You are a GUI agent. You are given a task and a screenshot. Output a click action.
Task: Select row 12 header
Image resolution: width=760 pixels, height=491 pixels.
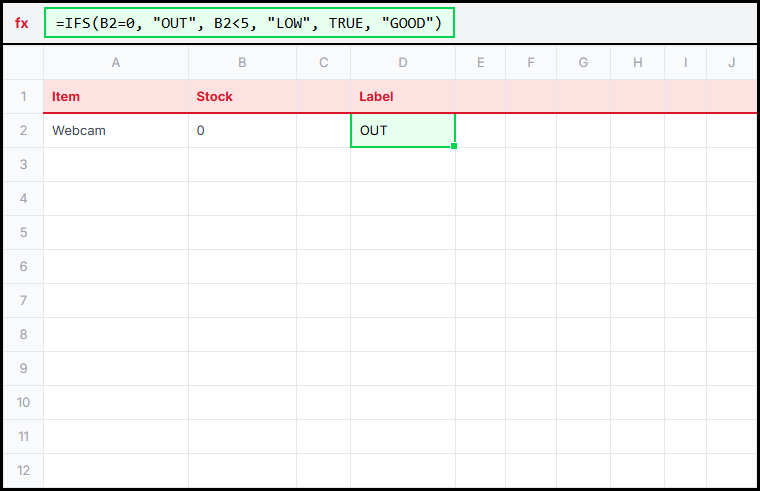coord(23,470)
